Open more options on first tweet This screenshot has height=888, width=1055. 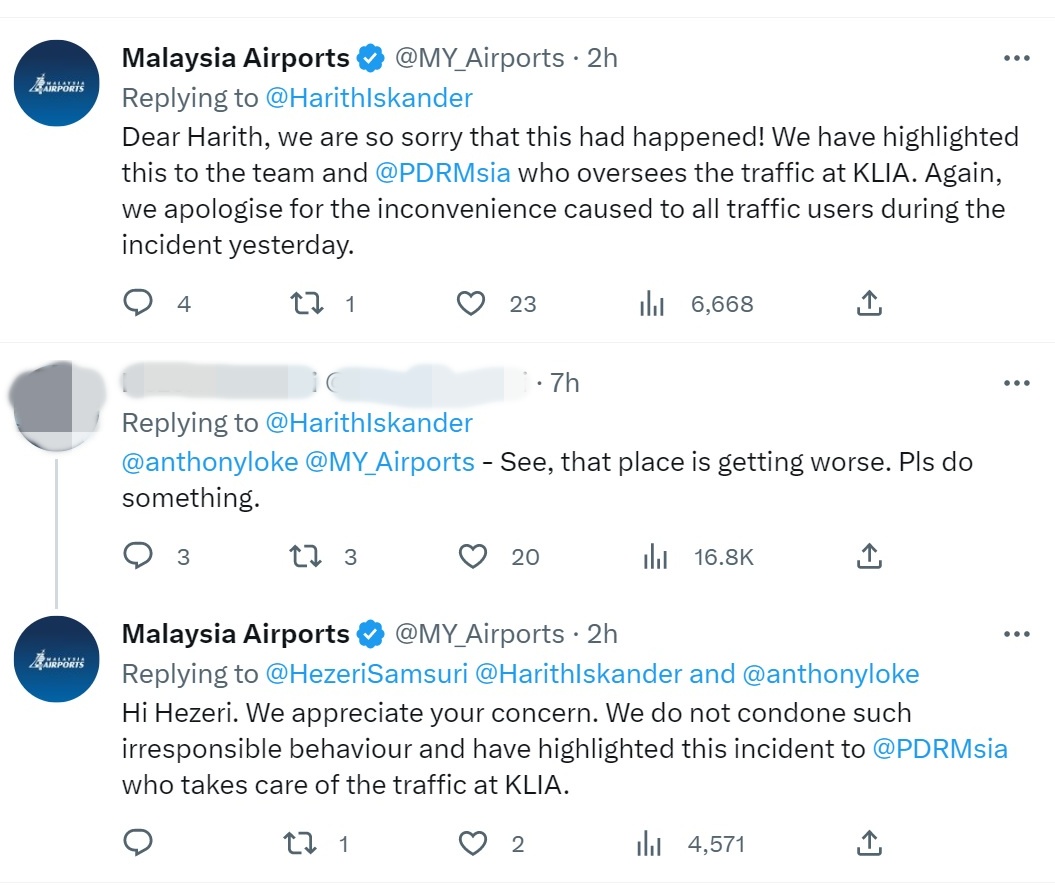pos(1015,58)
